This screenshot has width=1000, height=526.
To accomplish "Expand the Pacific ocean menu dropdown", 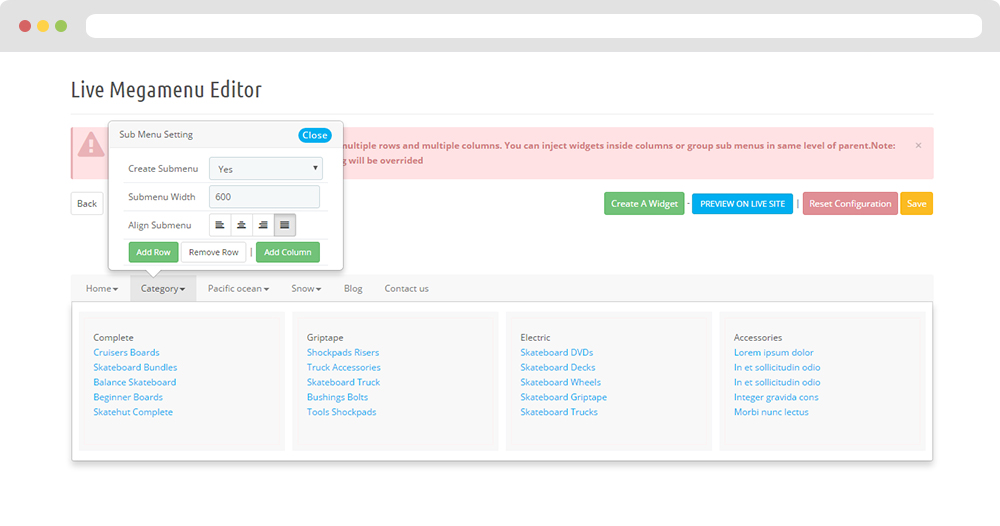I will [x=238, y=289].
